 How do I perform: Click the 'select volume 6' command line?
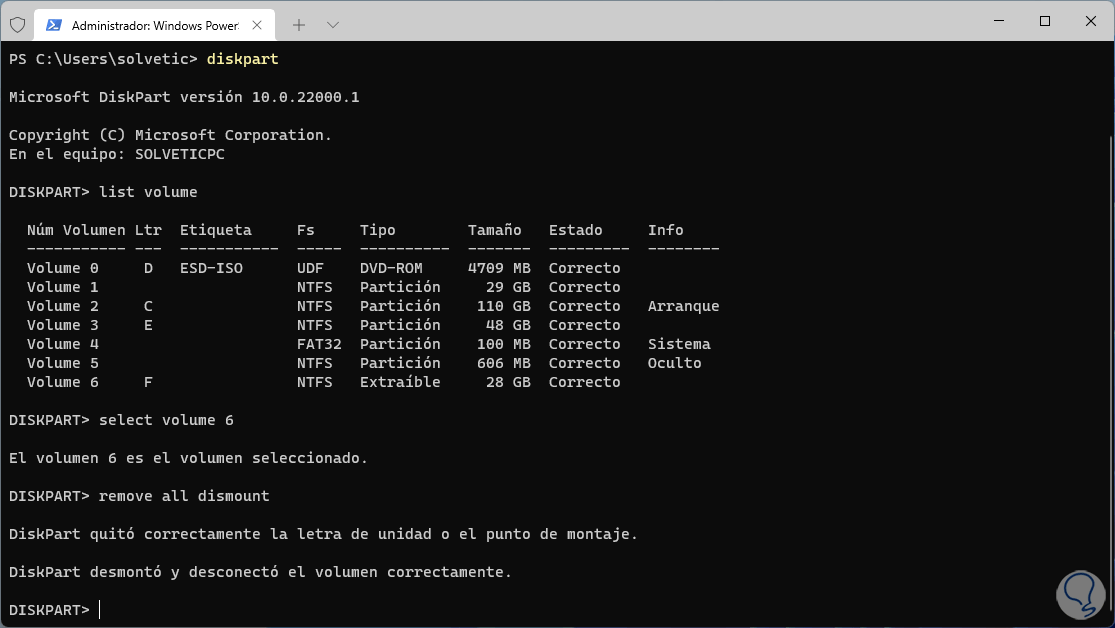166,420
